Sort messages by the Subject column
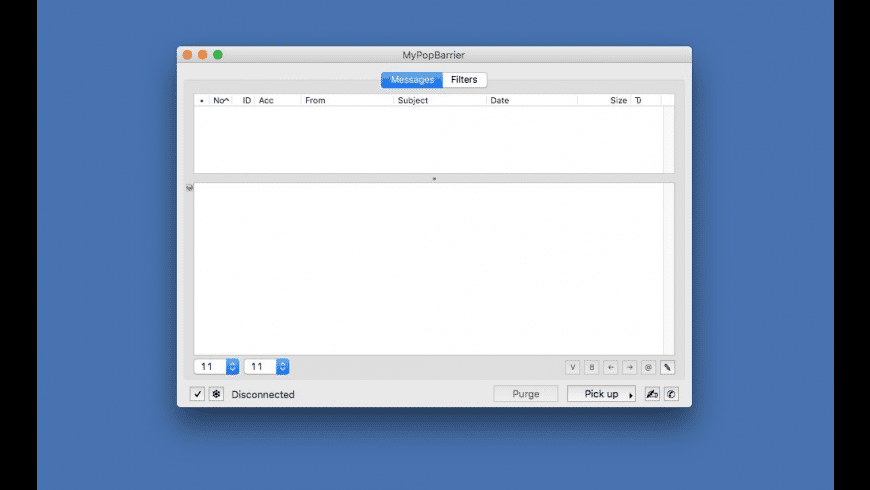 pyautogui.click(x=440, y=100)
